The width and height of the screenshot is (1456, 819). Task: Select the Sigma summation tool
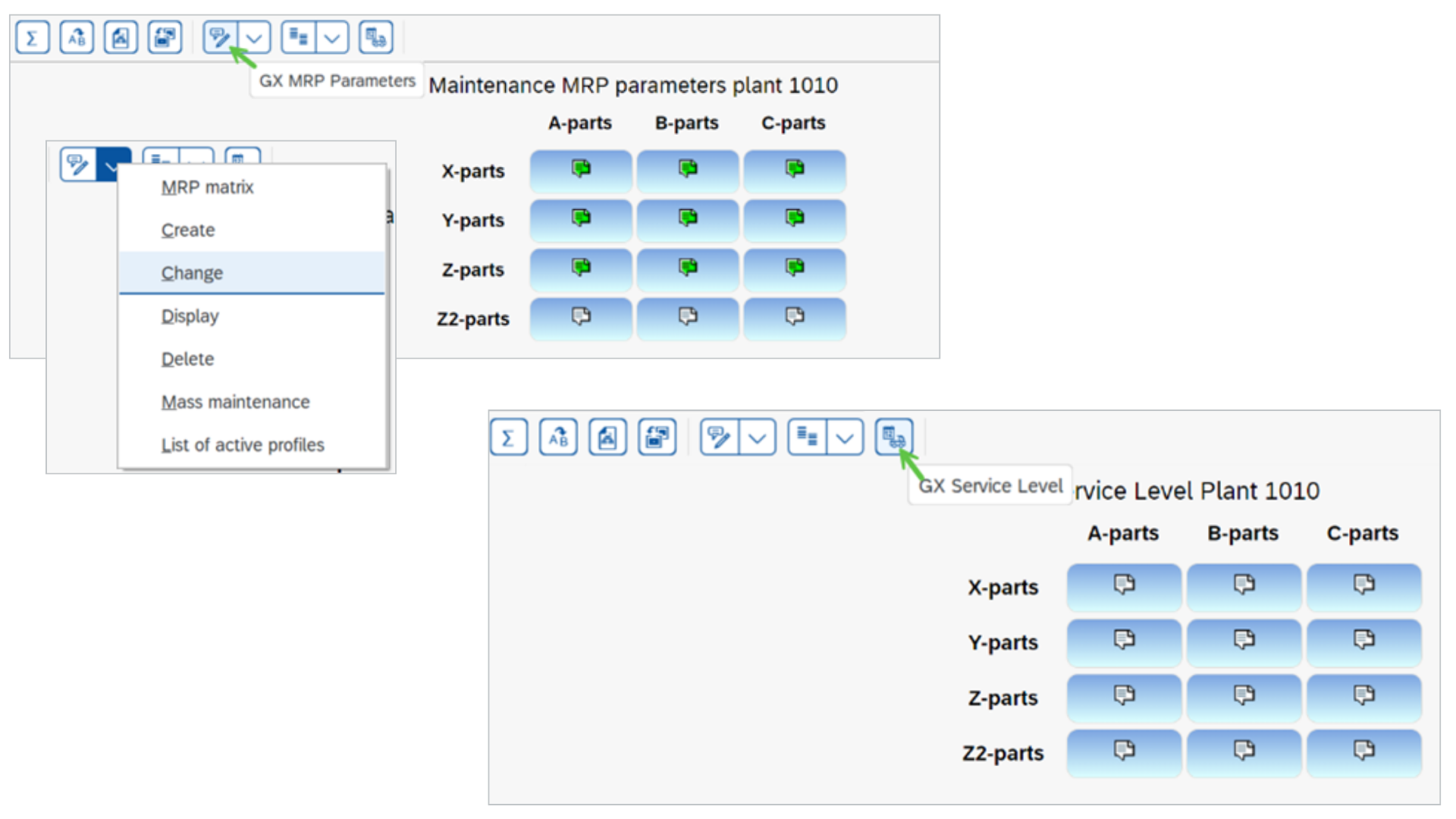click(32, 36)
